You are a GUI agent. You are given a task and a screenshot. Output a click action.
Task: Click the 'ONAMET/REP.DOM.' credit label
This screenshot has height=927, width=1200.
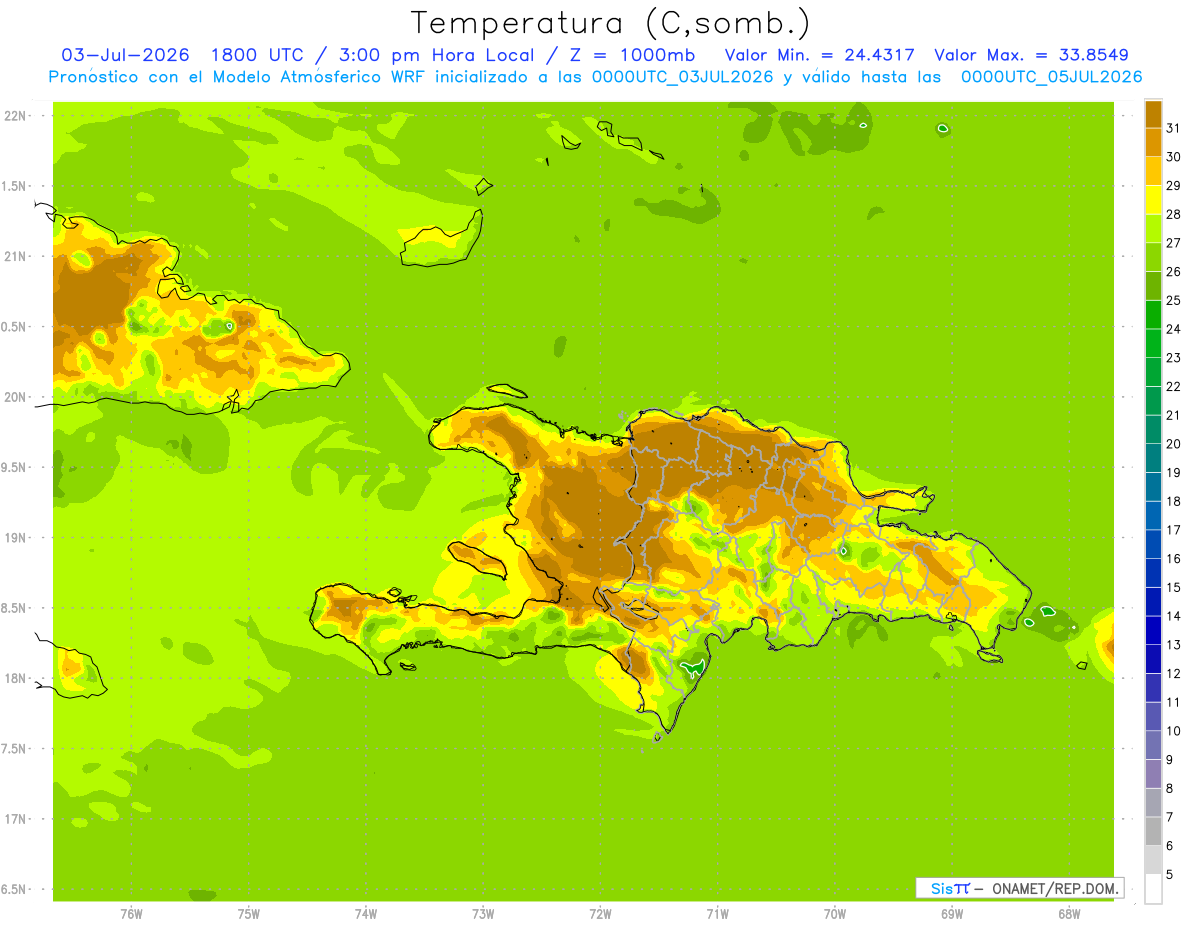pos(1055,888)
